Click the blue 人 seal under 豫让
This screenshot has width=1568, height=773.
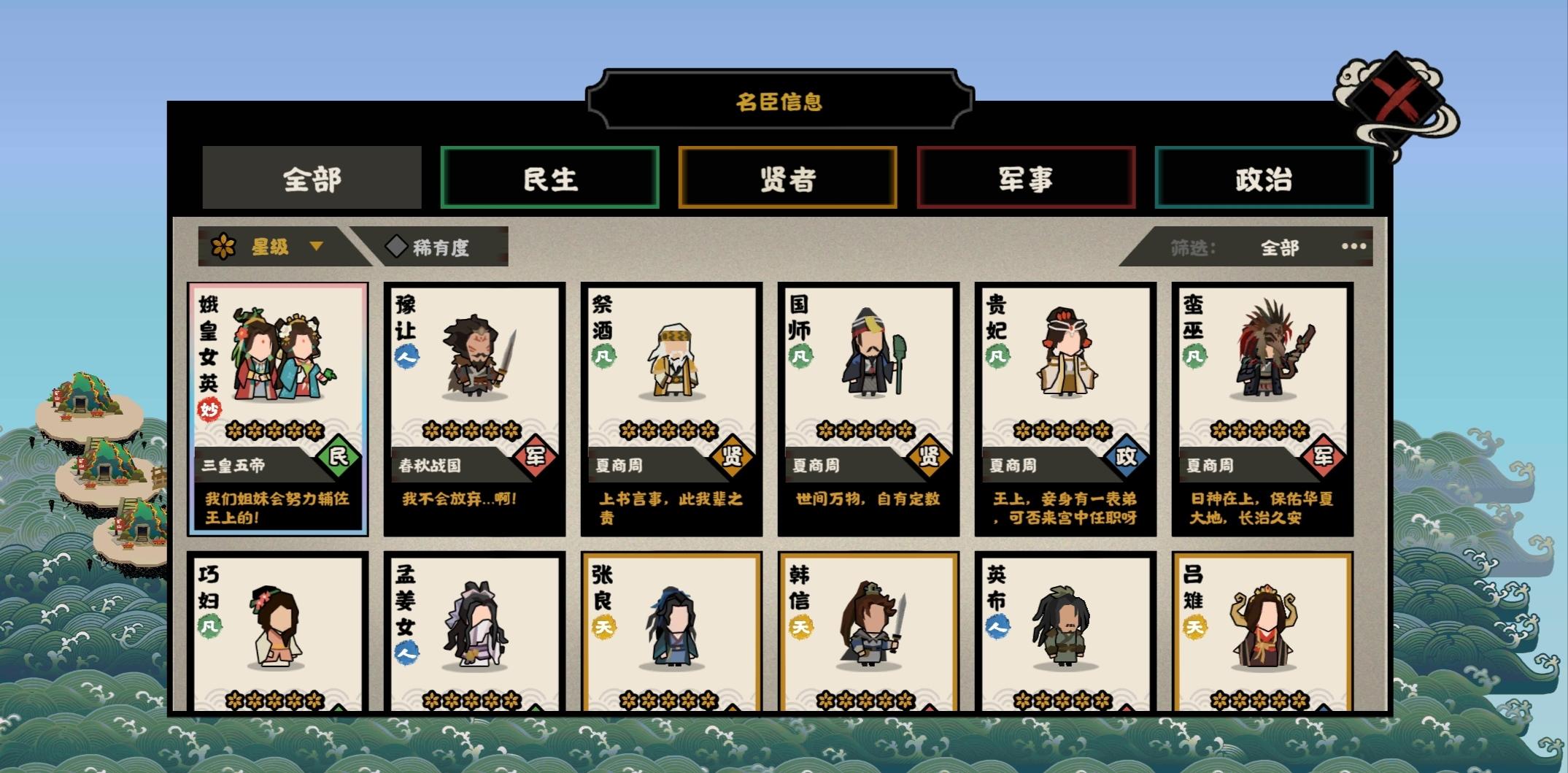click(406, 357)
